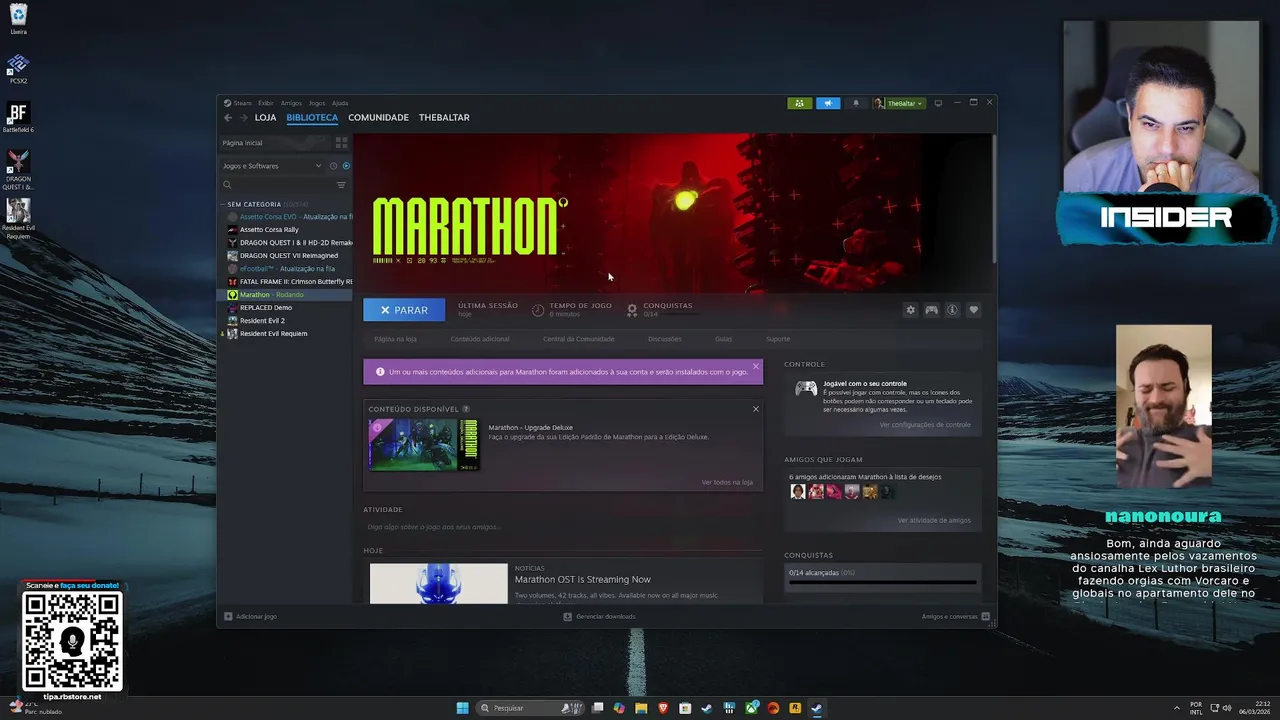1280x720 pixels.
Task: Go forward with the Steam forward arrow
Action: 243,118
